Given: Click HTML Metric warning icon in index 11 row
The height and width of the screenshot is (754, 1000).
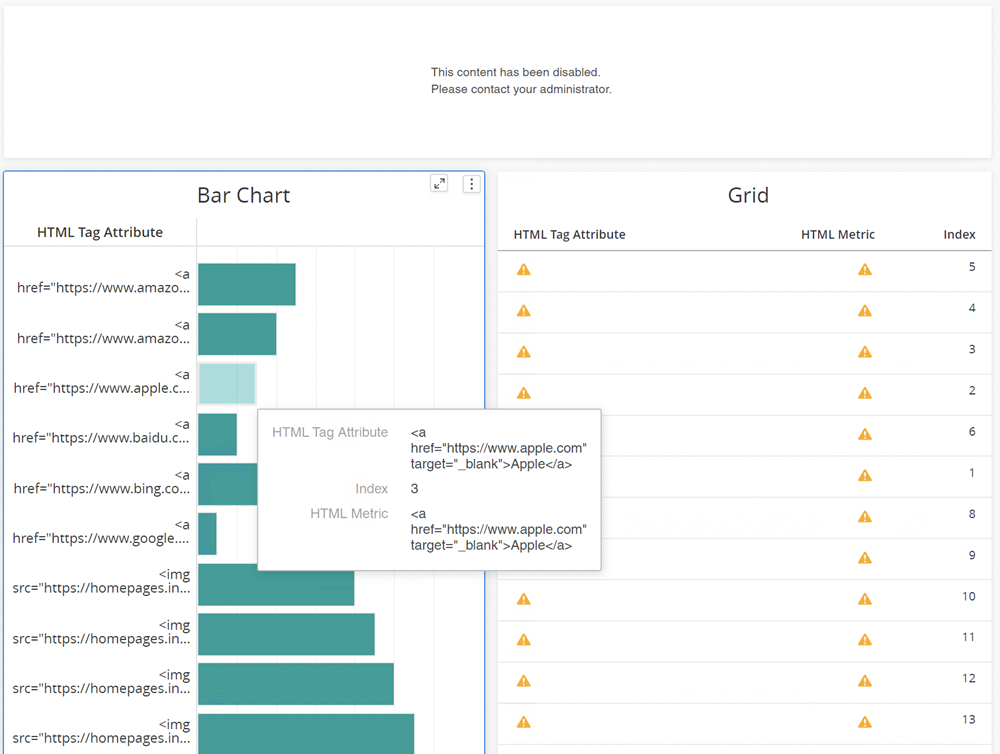Looking at the screenshot, I should click(x=865, y=640).
